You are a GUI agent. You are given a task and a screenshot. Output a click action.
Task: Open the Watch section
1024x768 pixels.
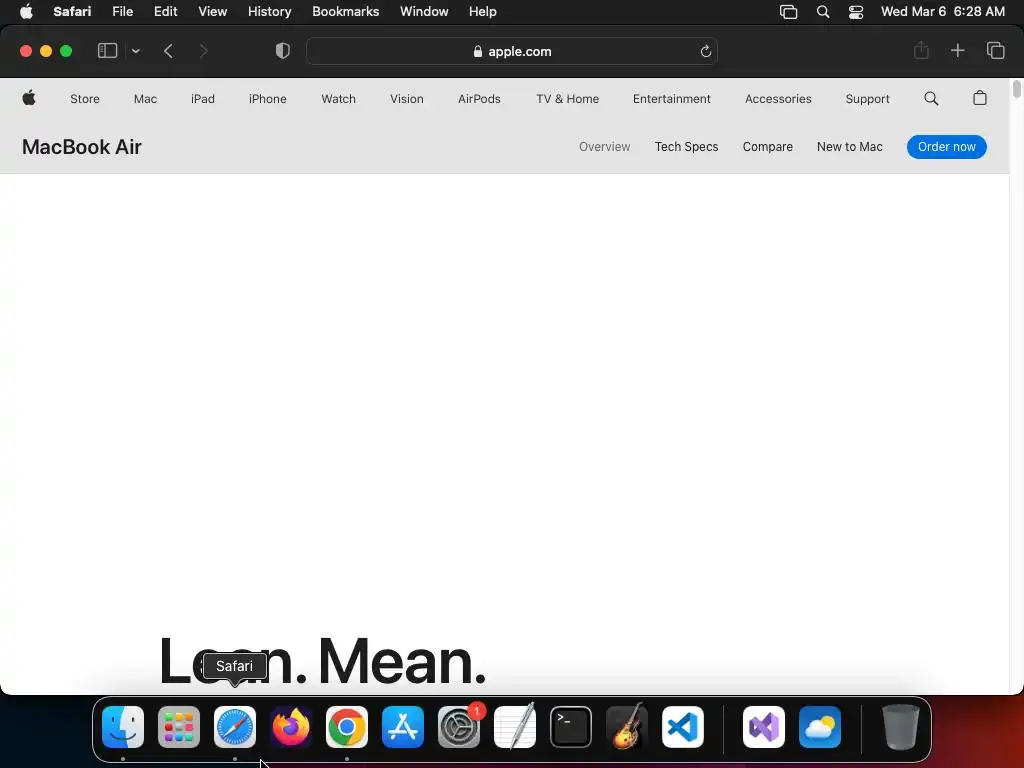[x=338, y=99]
